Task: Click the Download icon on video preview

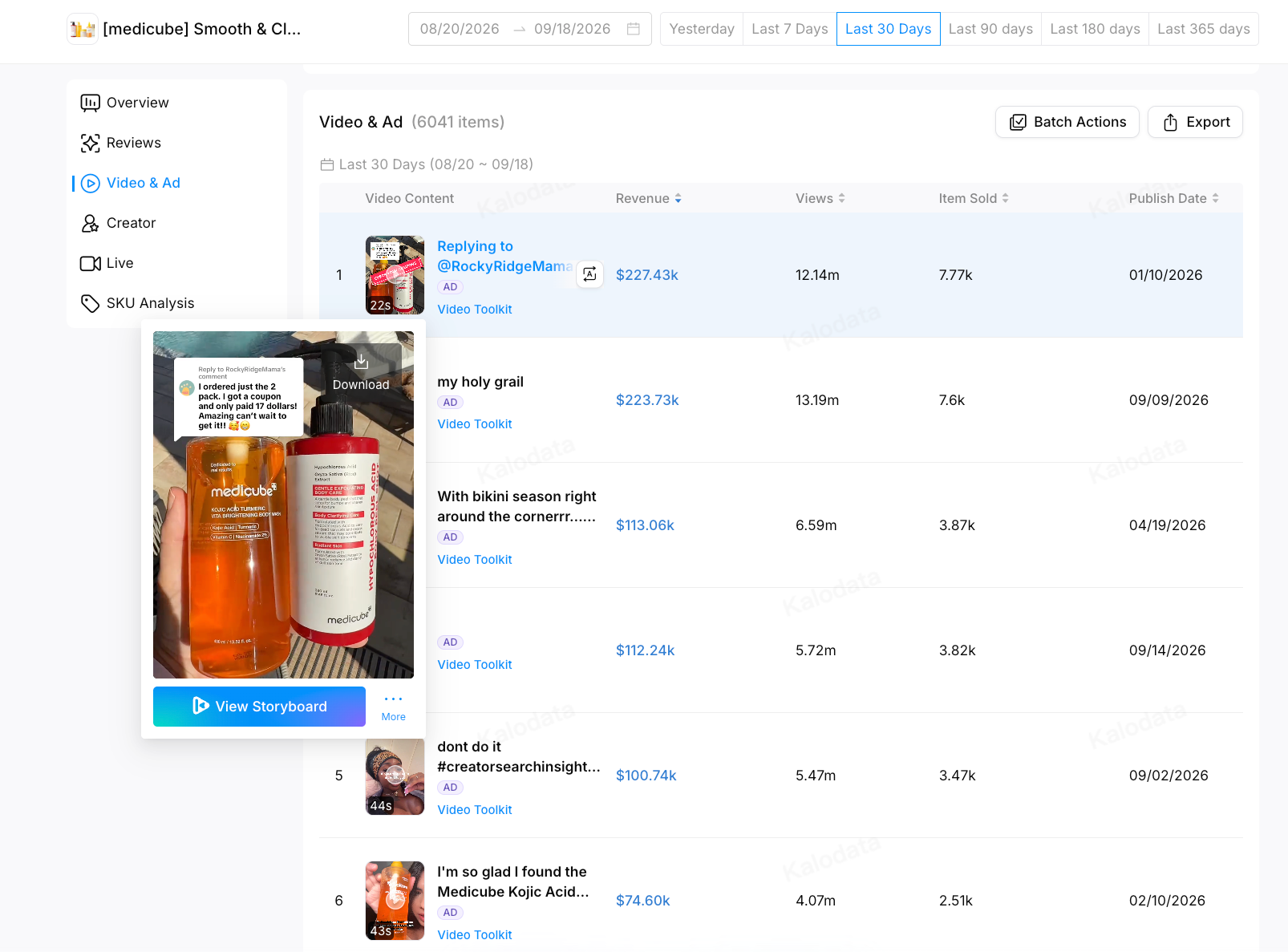Action: [x=361, y=362]
